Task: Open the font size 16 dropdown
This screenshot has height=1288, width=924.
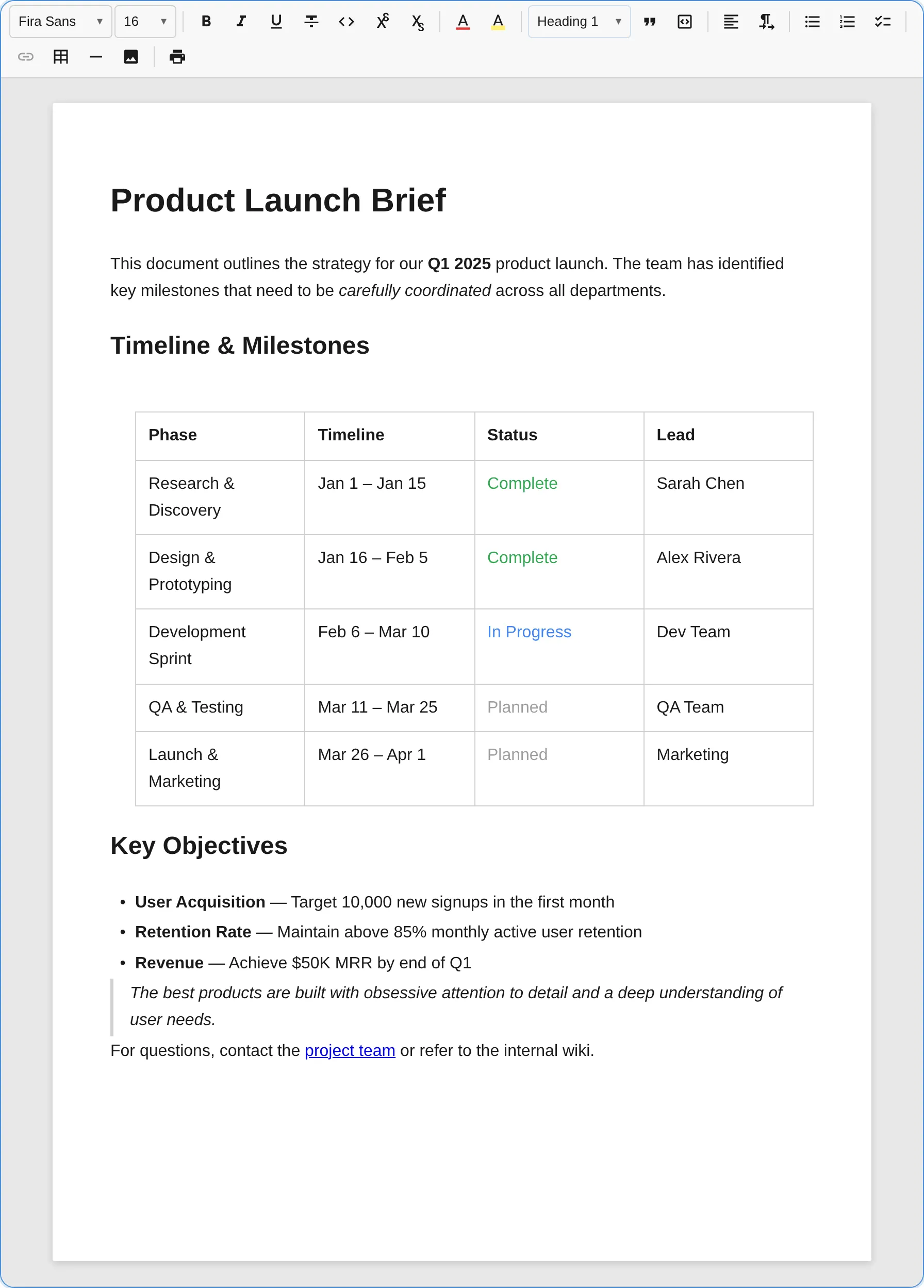Action: [145, 22]
